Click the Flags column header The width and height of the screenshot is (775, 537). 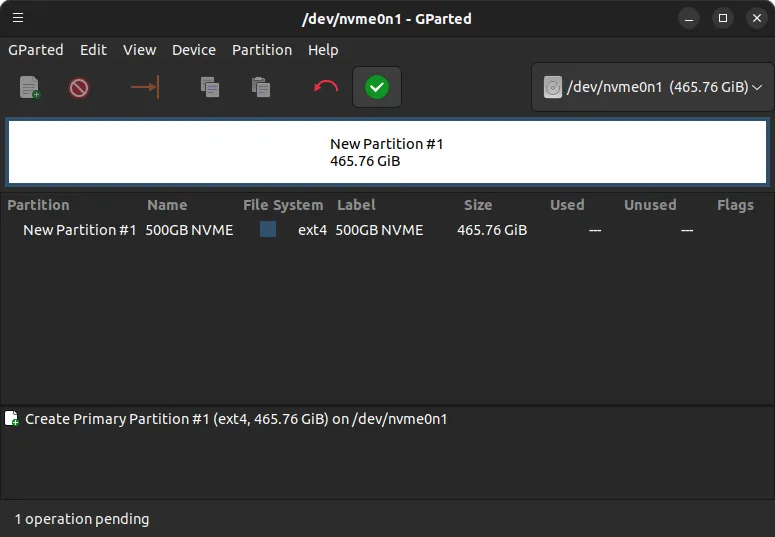click(735, 205)
